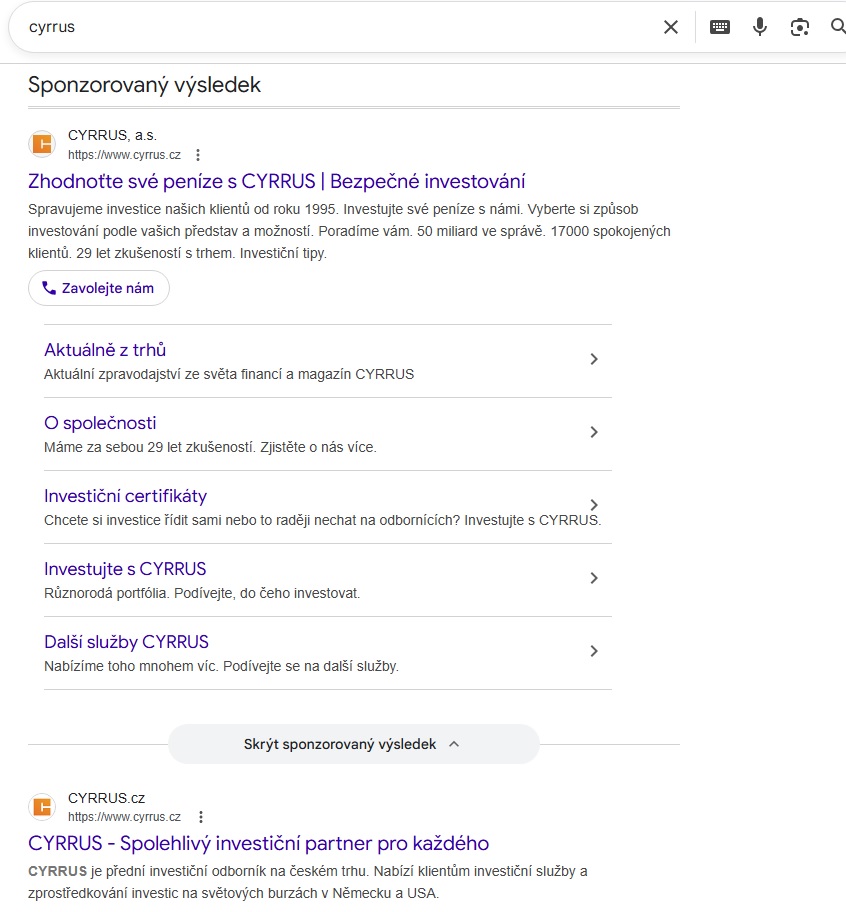Image resolution: width=846 pixels, height=912 pixels.
Task: Click the Aktuálně z trhů sitelink title
Action: coord(105,350)
